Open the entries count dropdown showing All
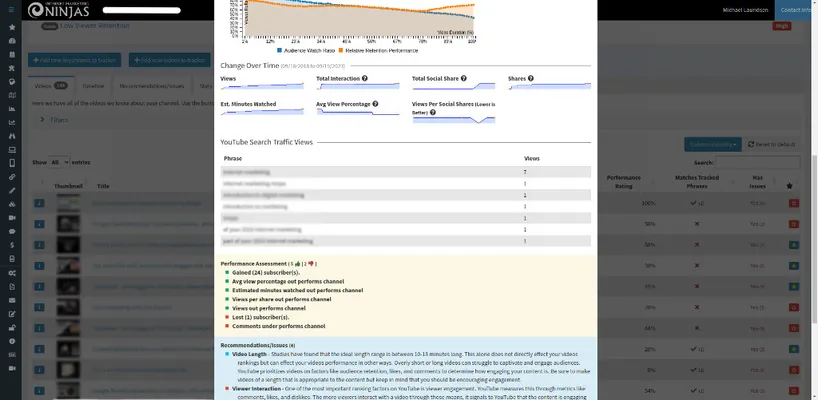The width and height of the screenshot is (818, 400). tap(59, 161)
